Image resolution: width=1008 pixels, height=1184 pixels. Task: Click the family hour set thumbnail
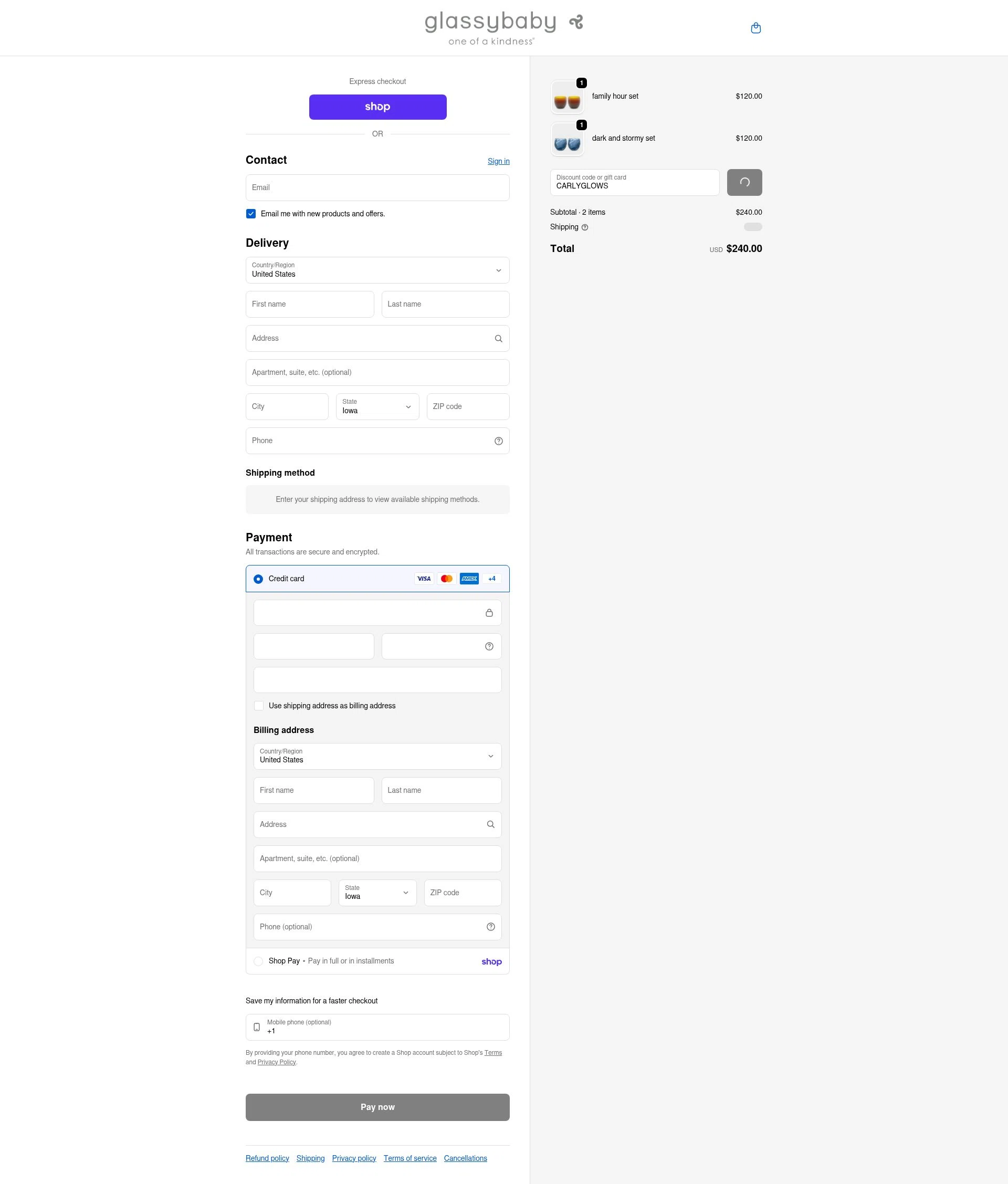(x=567, y=98)
